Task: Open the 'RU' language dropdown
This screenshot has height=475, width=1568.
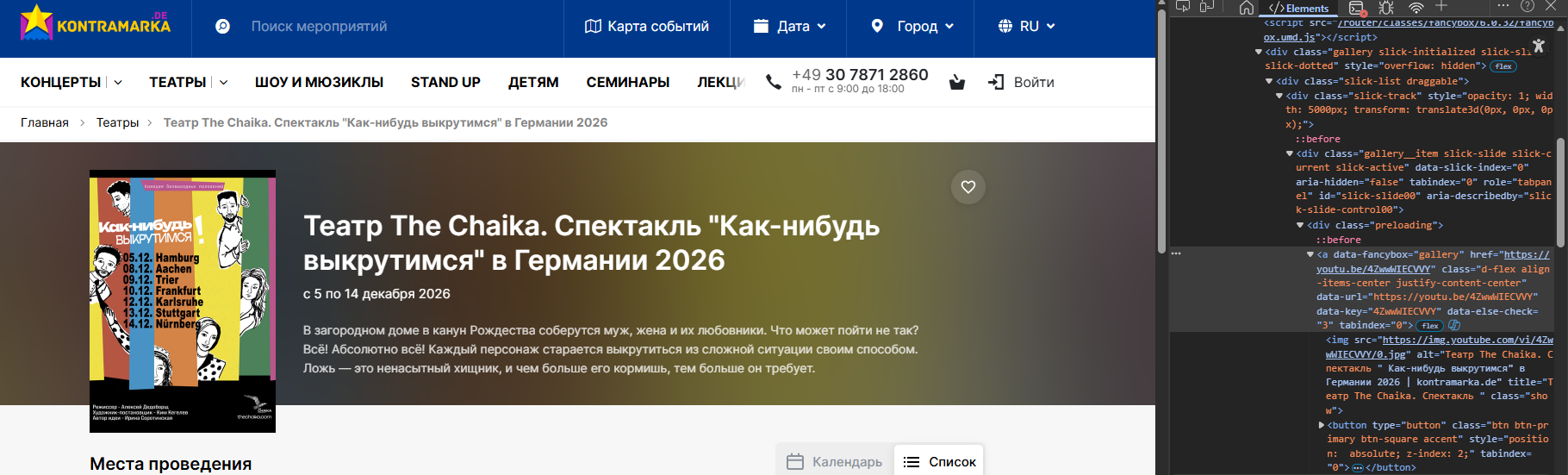Action: (1027, 27)
